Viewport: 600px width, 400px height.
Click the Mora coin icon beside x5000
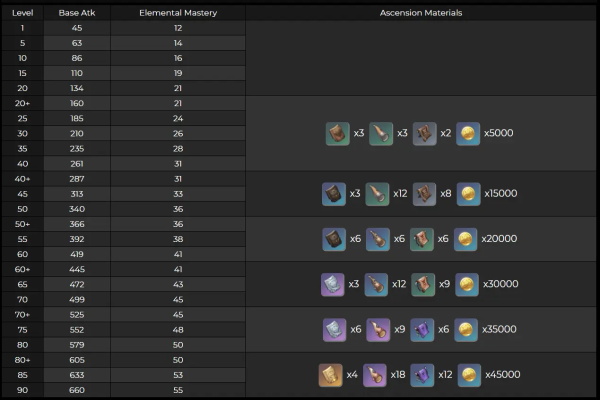coord(468,134)
